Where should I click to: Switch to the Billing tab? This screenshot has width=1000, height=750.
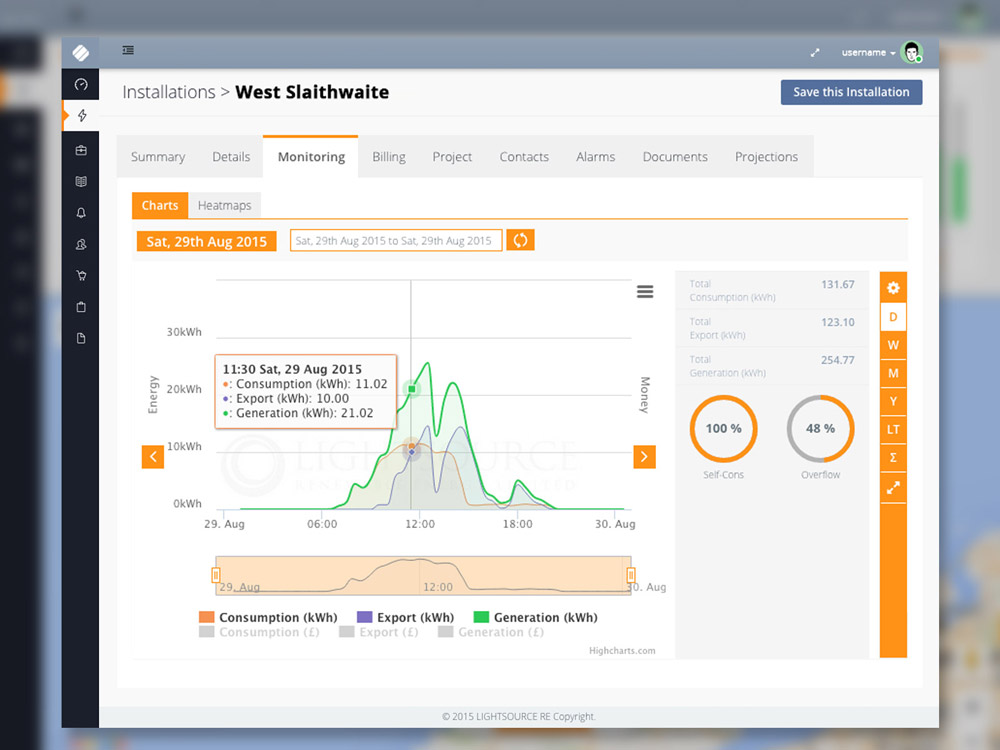(389, 157)
